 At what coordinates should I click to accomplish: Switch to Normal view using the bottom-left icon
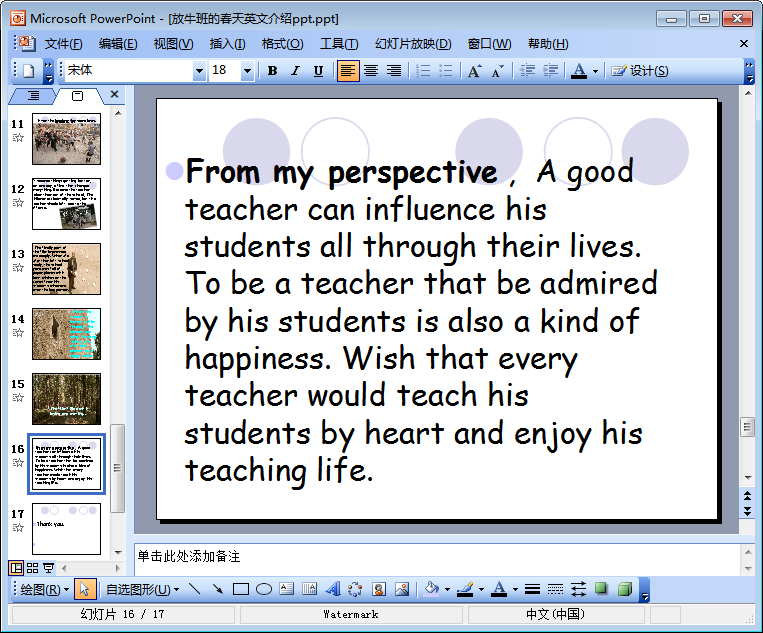click(x=16, y=568)
